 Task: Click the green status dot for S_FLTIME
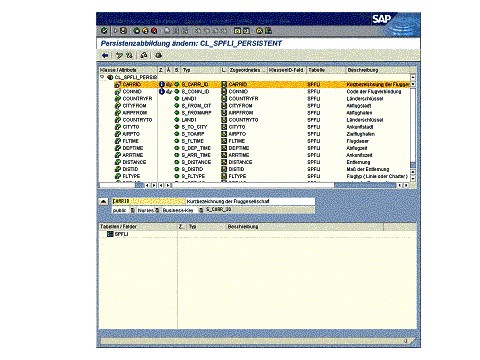tap(177, 141)
